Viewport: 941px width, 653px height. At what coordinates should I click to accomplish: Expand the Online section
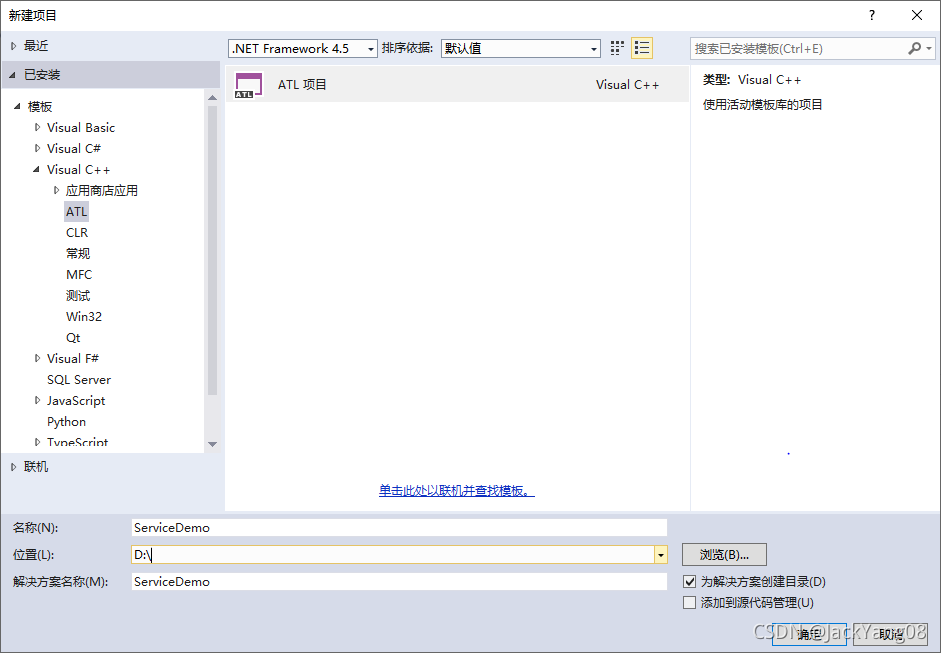[x=14, y=466]
